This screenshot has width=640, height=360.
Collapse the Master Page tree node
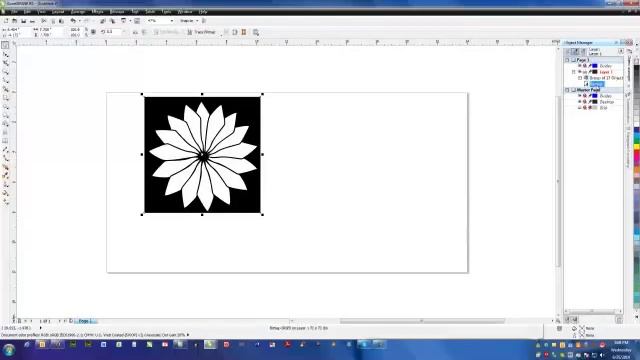[x=567, y=90]
